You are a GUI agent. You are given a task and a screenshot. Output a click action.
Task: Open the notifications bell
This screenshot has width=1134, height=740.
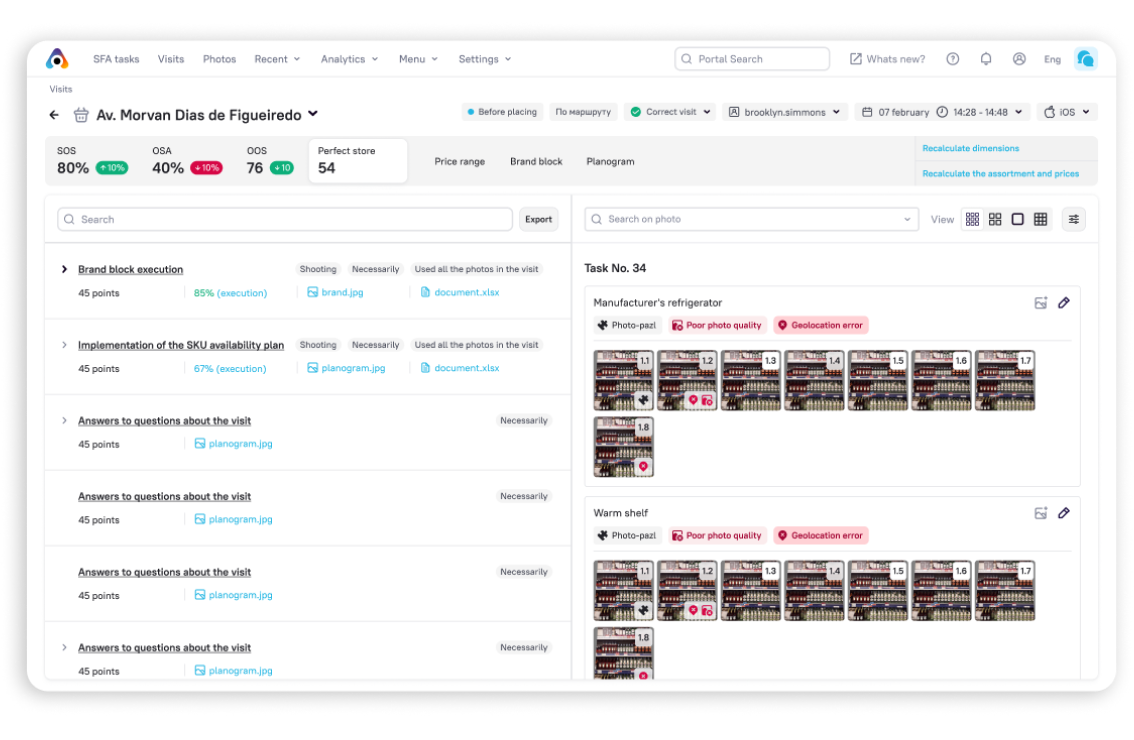click(x=986, y=59)
